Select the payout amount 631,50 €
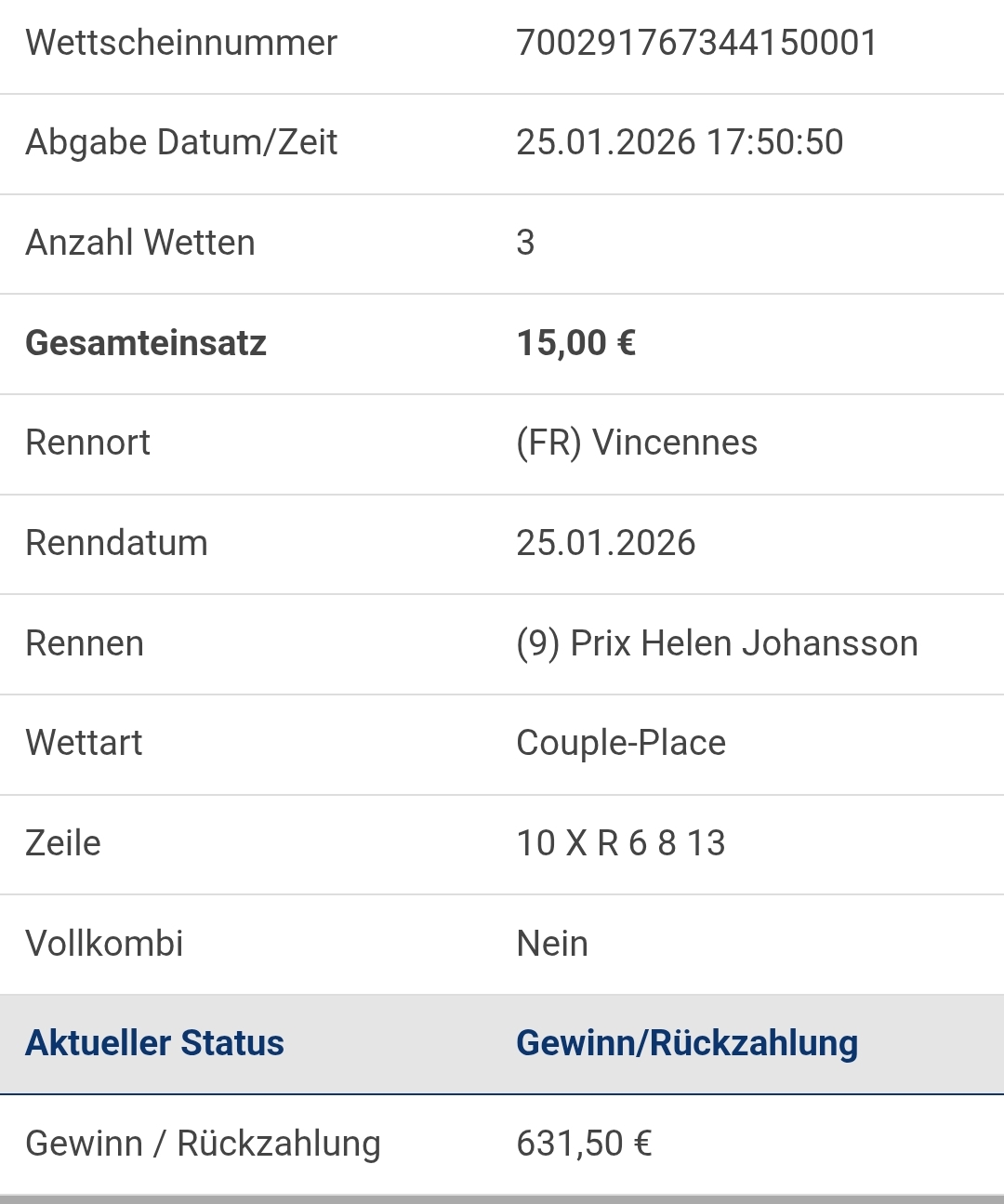1004x1204 pixels. click(x=584, y=1144)
